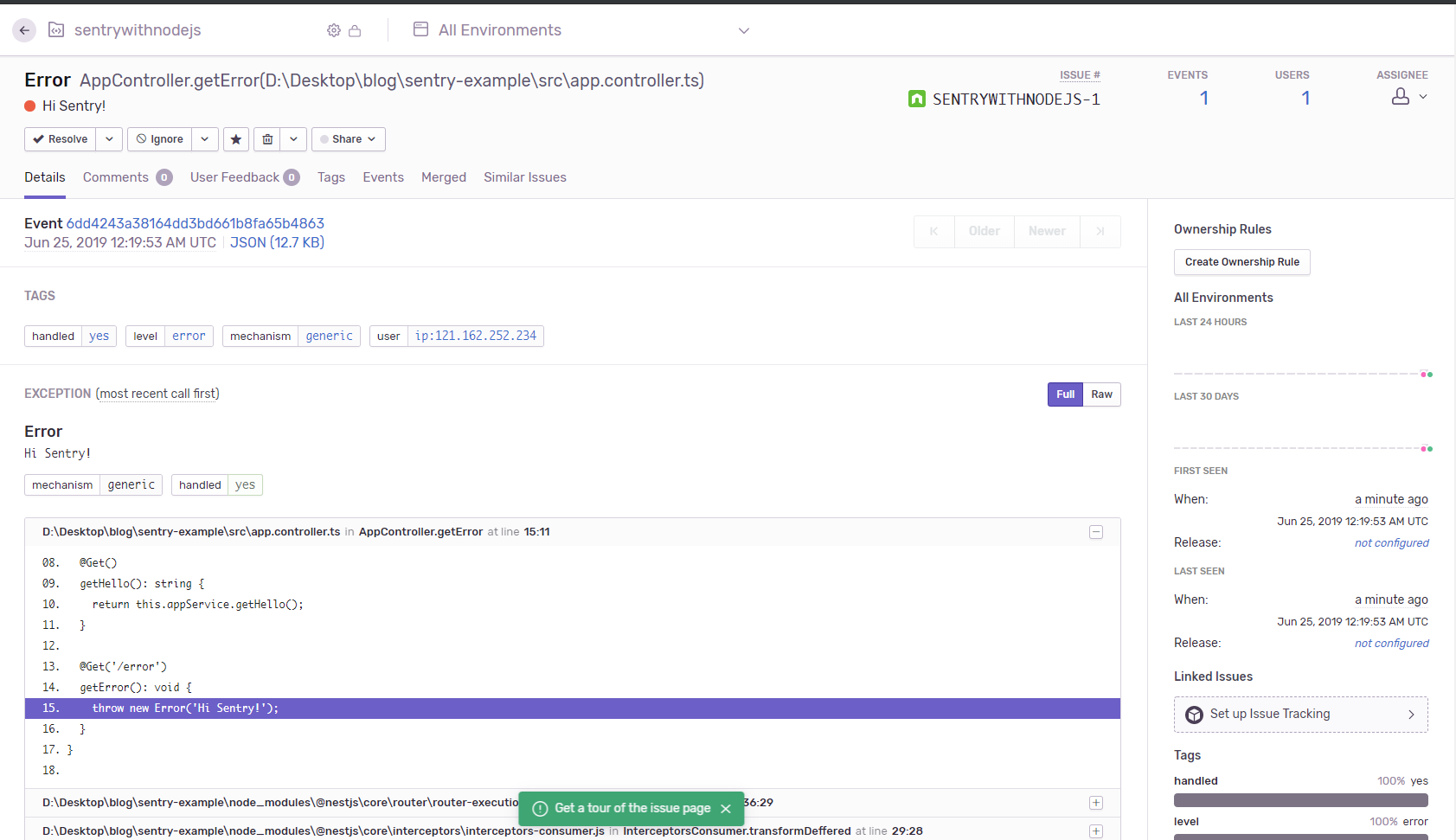This screenshot has height=840, width=1456.
Task: Toggle the most recent call first order
Action: point(157,394)
